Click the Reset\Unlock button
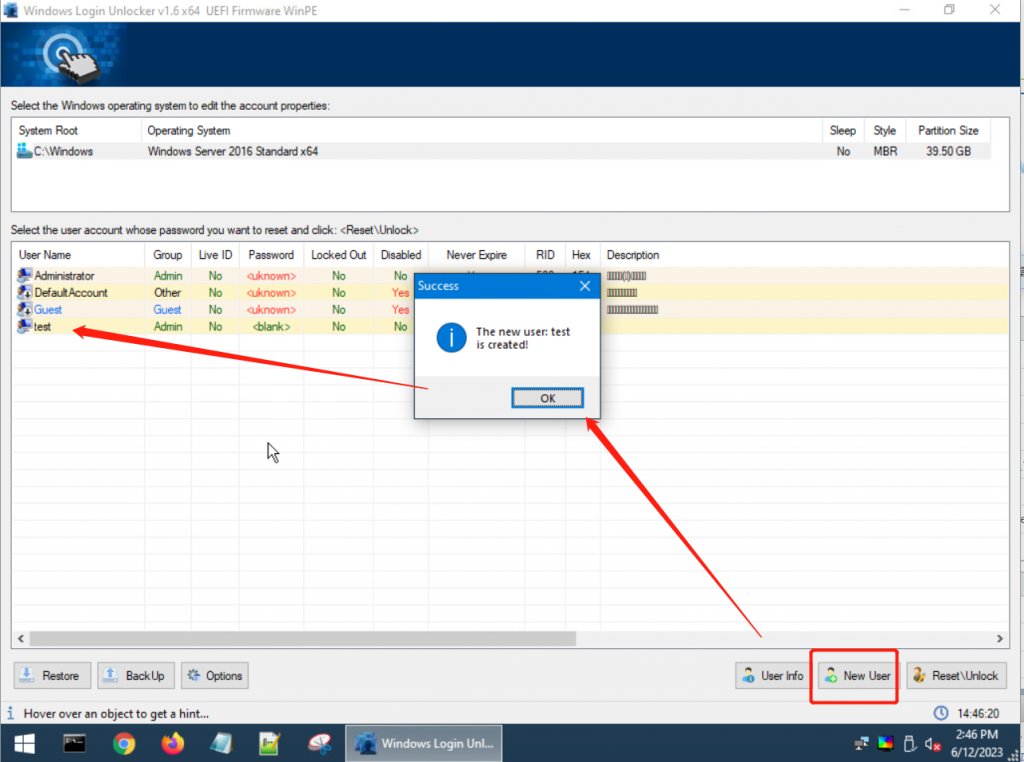Viewport: 1024px width, 762px height. (956, 676)
